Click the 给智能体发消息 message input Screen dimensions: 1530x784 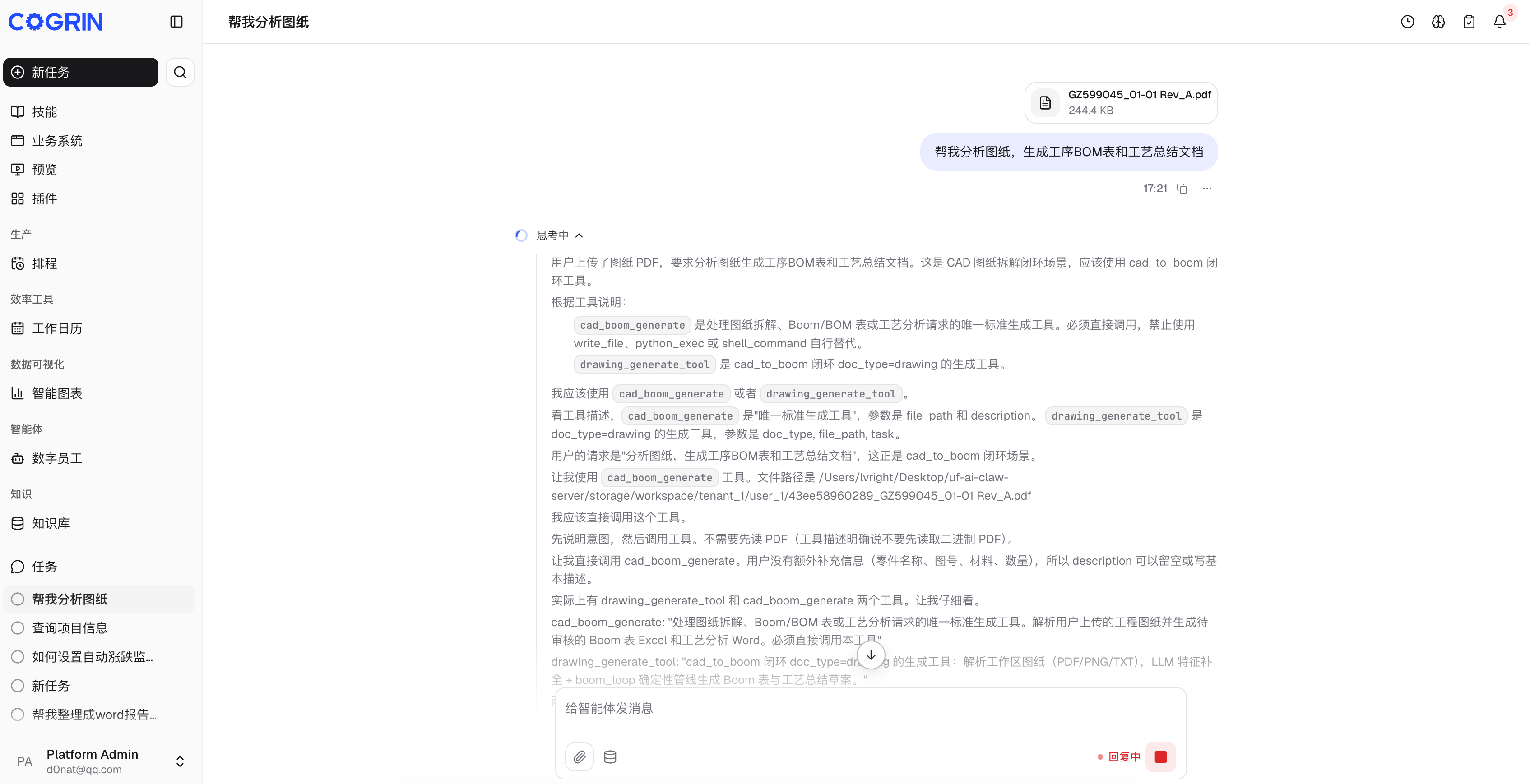871,709
